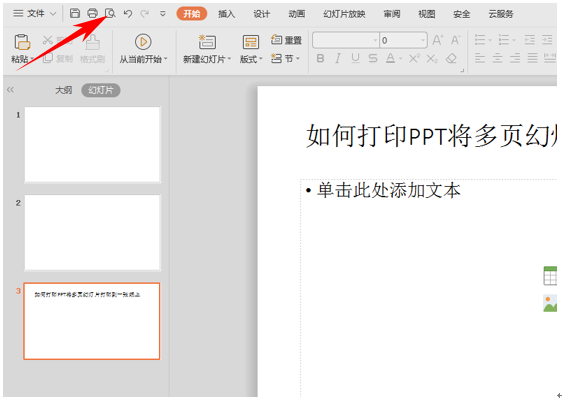Toggle Underline formatting
Viewport: 562px width, 399px height.
click(x=355, y=58)
